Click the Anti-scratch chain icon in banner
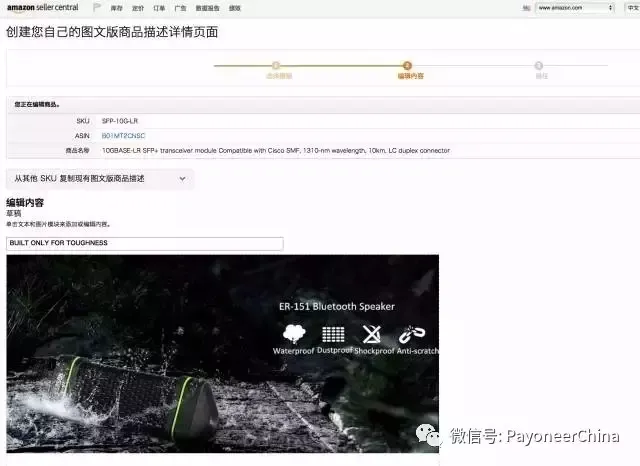This screenshot has width=640, height=466. click(412, 334)
